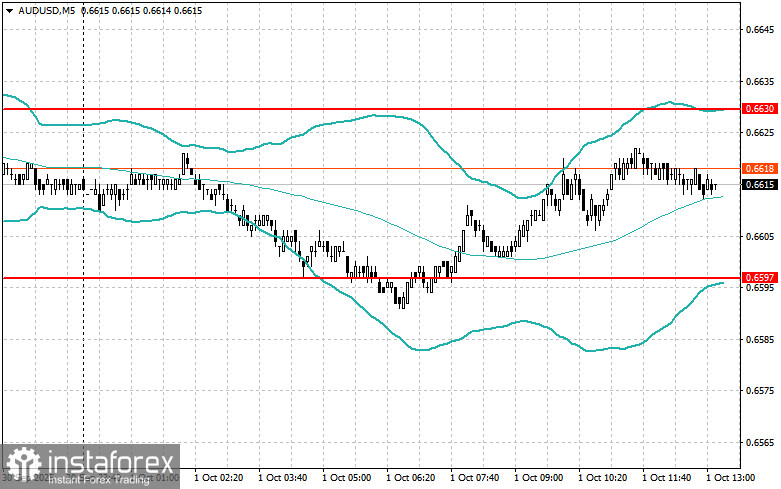
Task: Select the 0.6645 price scale value
Action: (760, 29)
